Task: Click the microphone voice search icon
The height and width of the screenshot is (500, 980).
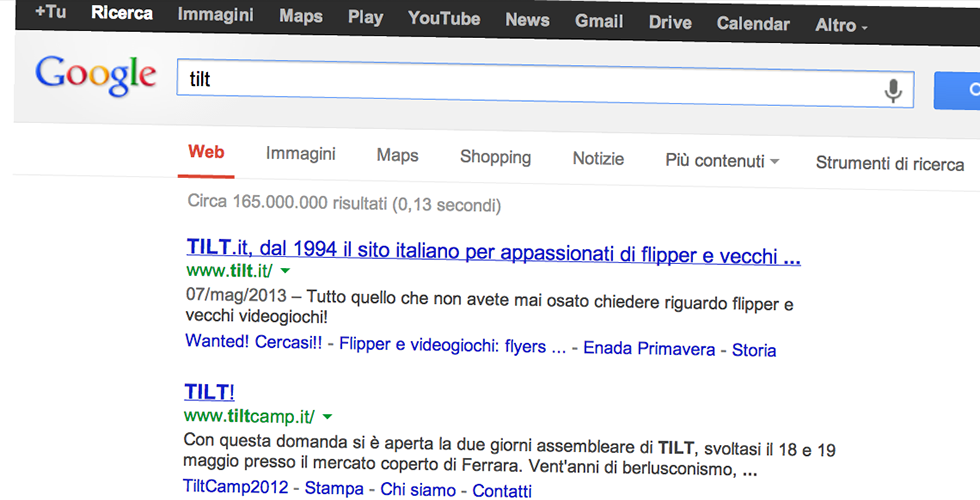Action: pos(893,91)
